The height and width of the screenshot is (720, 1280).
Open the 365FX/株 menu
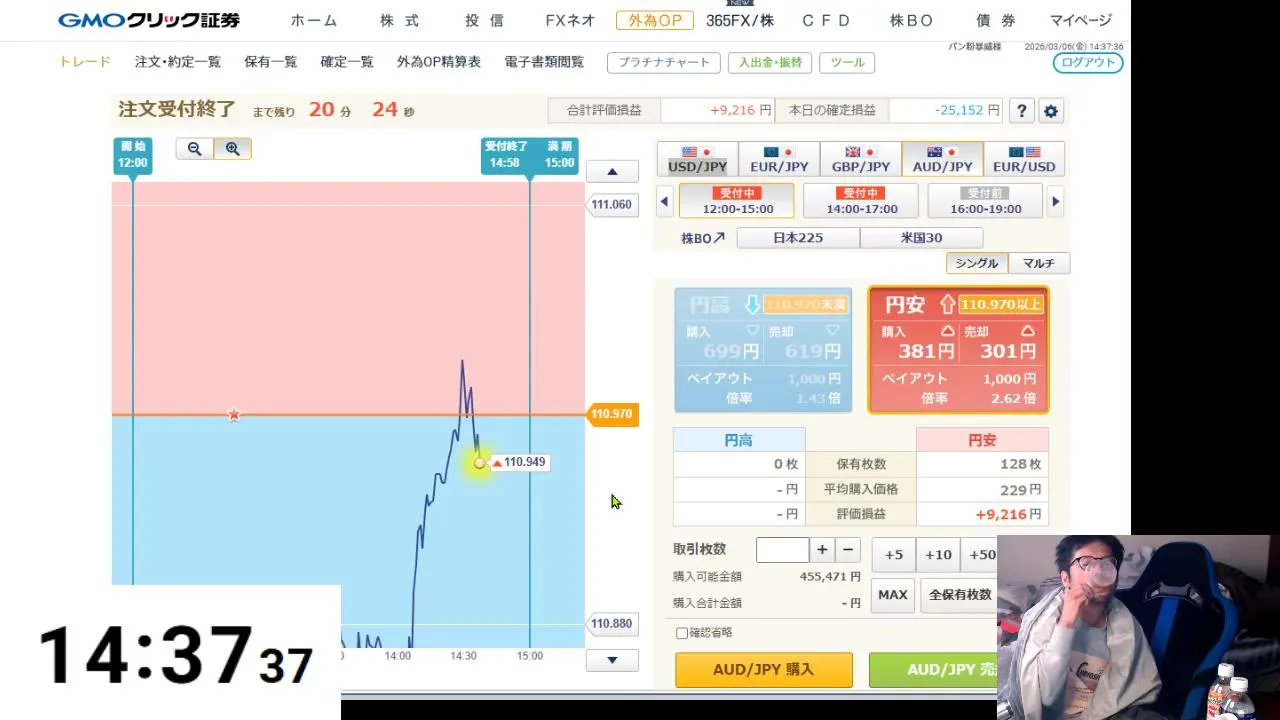(x=740, y=20)
